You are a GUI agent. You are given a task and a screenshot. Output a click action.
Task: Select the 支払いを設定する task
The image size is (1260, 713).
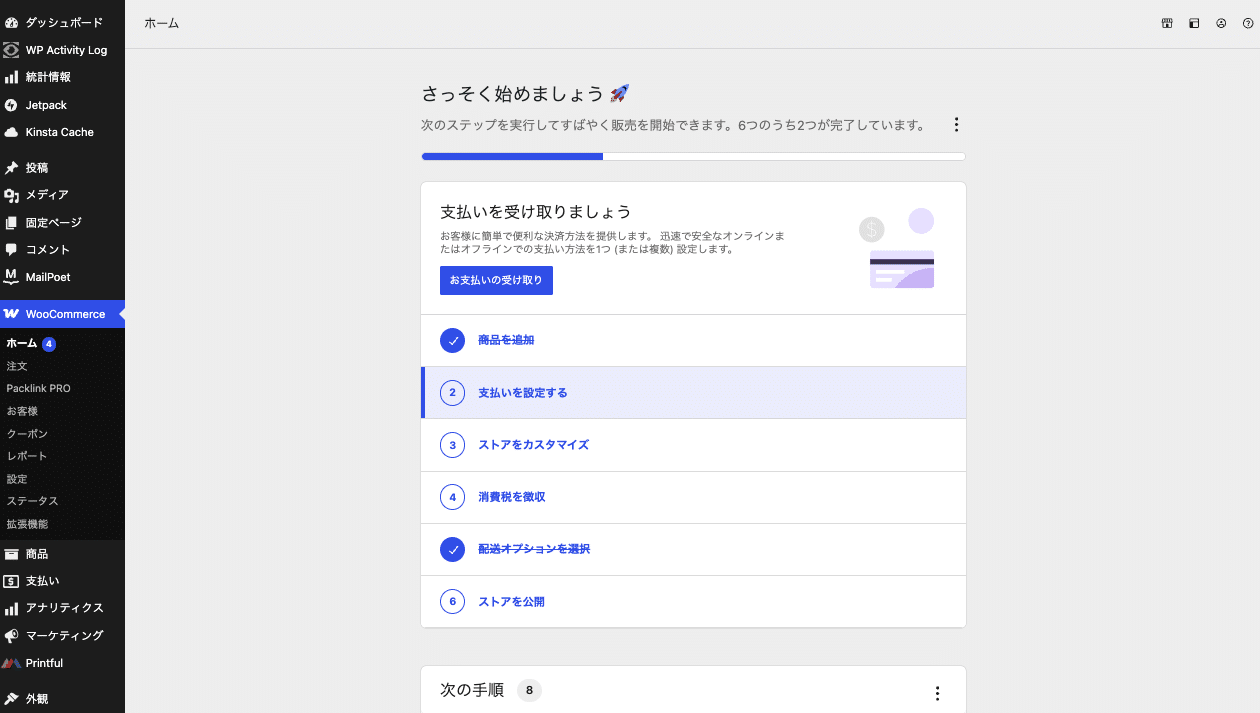coord(693,393)
